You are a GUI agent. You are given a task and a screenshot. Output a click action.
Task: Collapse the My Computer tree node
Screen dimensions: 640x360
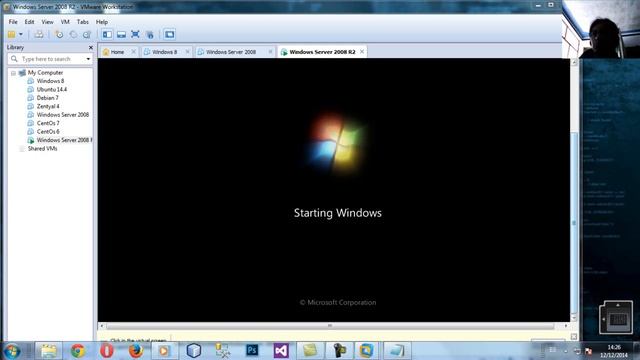pyautogui.click(x=13, y=73)
